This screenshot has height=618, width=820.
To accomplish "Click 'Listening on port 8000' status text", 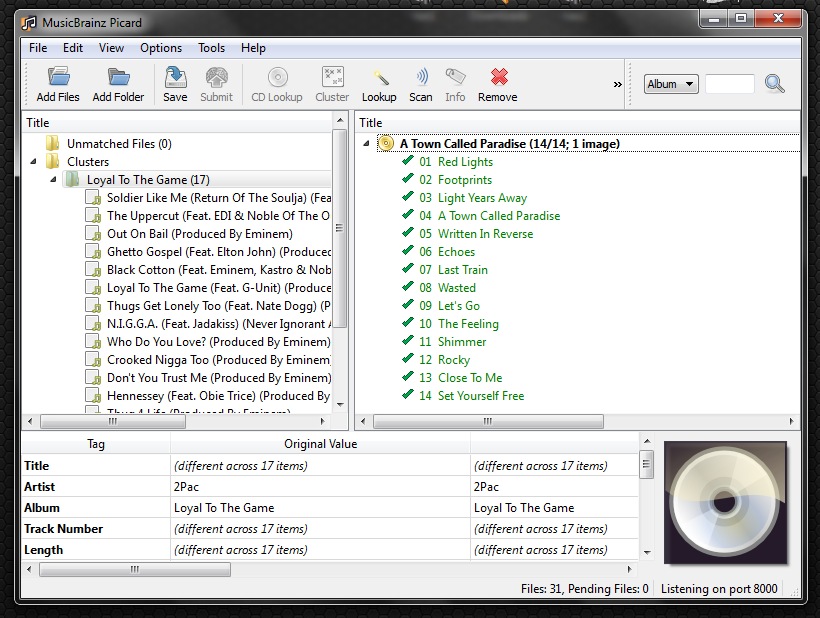I will coord(719,589).
